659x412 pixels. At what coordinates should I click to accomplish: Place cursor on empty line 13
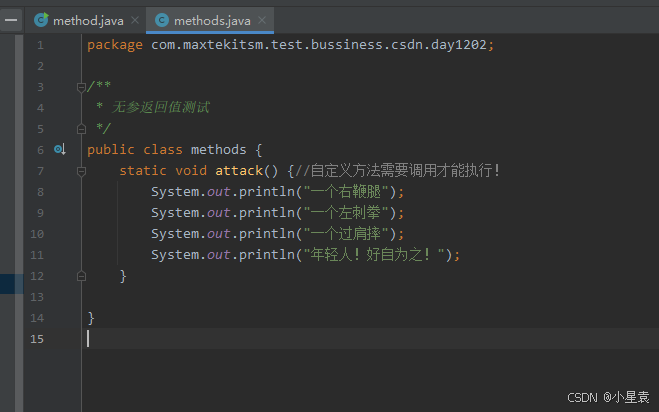pyautogui.click(x=370, y=297)
